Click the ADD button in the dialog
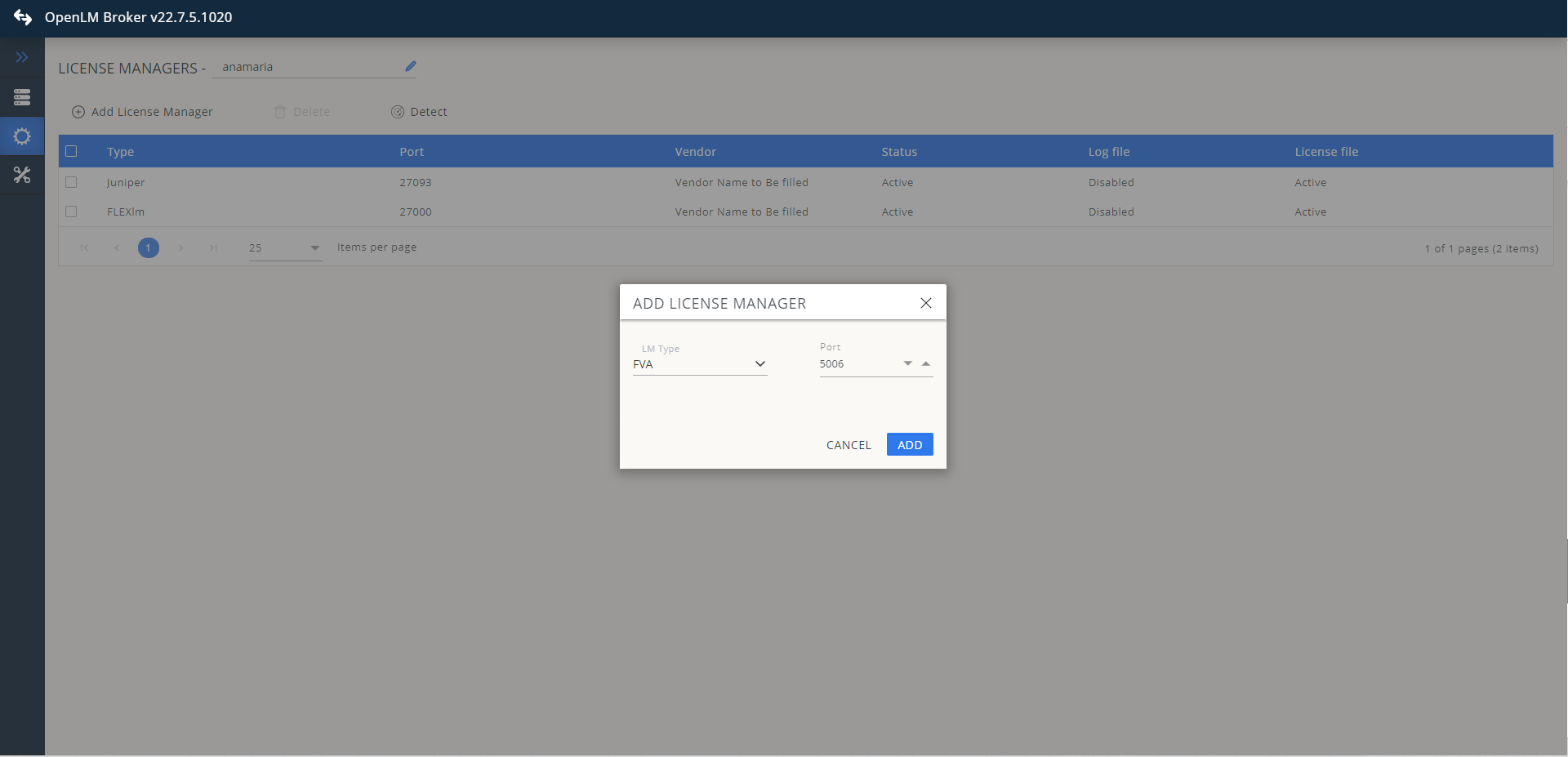This screenshot has height=757, width=1568. pyautogui.click(x=909, y=444)
